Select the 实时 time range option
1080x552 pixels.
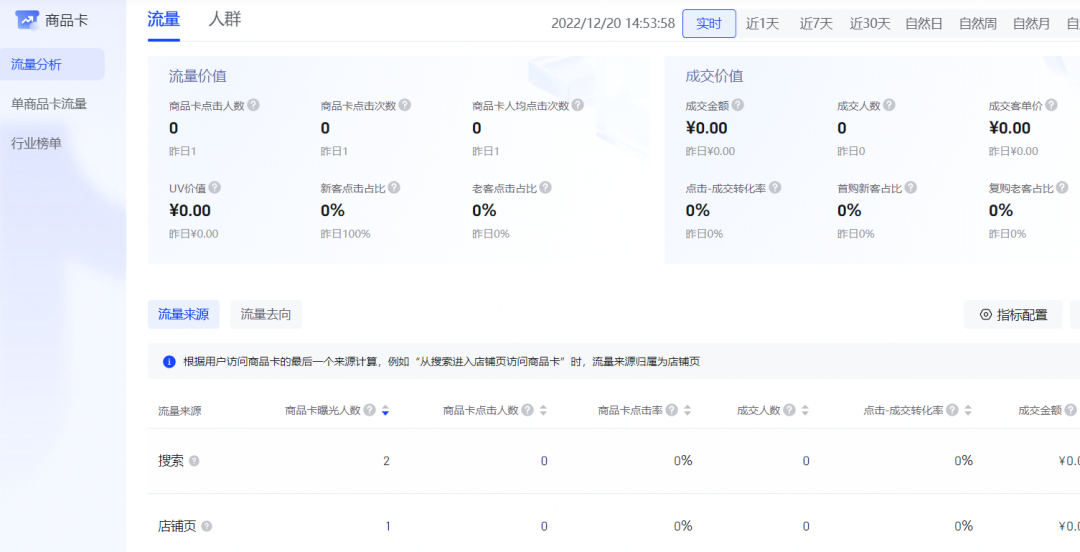click(x=709, y=23)
